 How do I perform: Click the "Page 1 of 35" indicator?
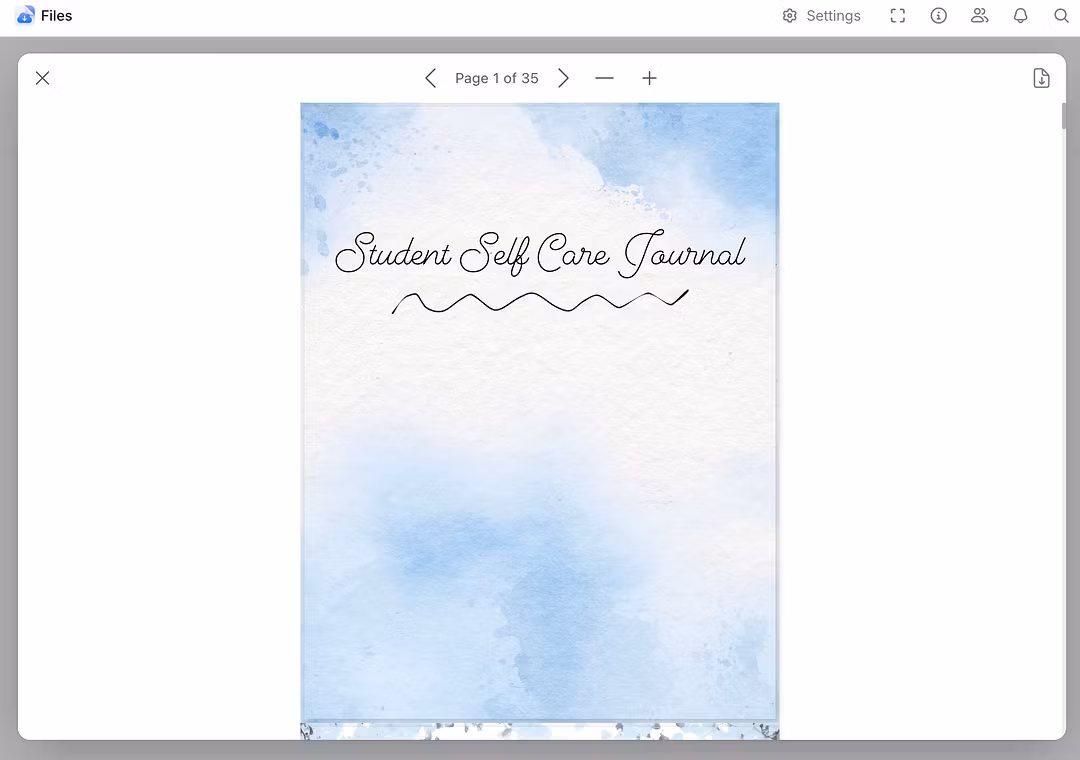pyautogui.click(x=496, y=78)
